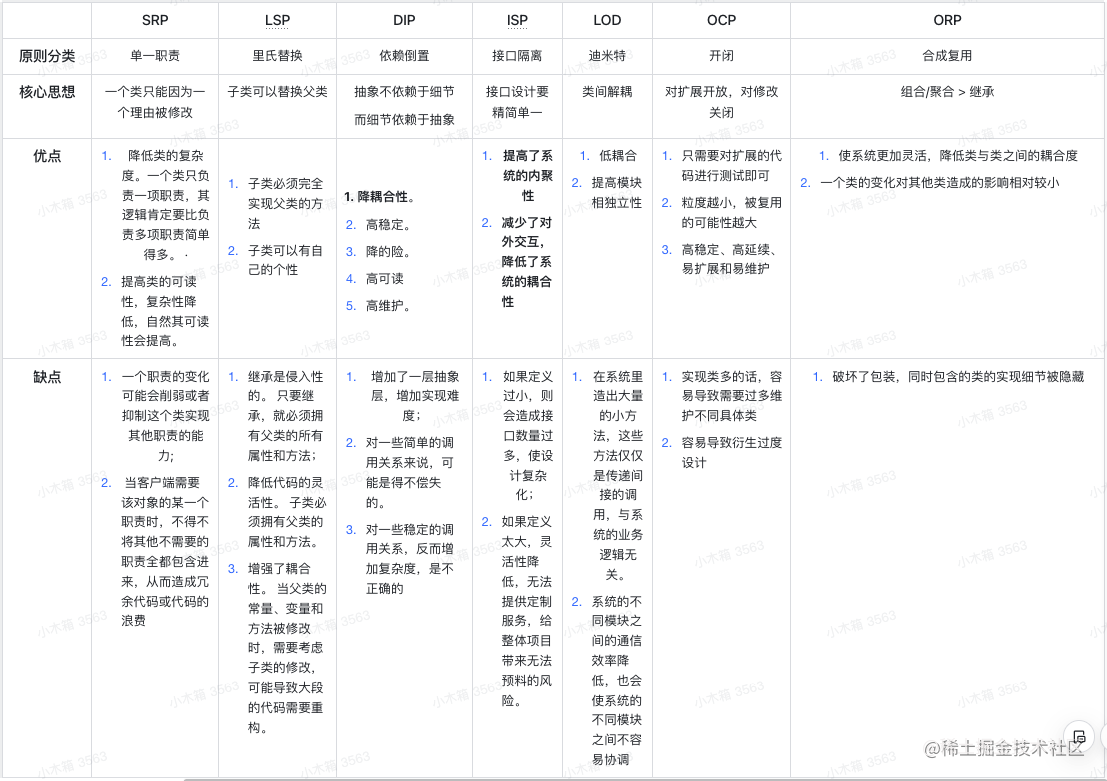Select the 核心思想 row label

click(x=47, y=92)
